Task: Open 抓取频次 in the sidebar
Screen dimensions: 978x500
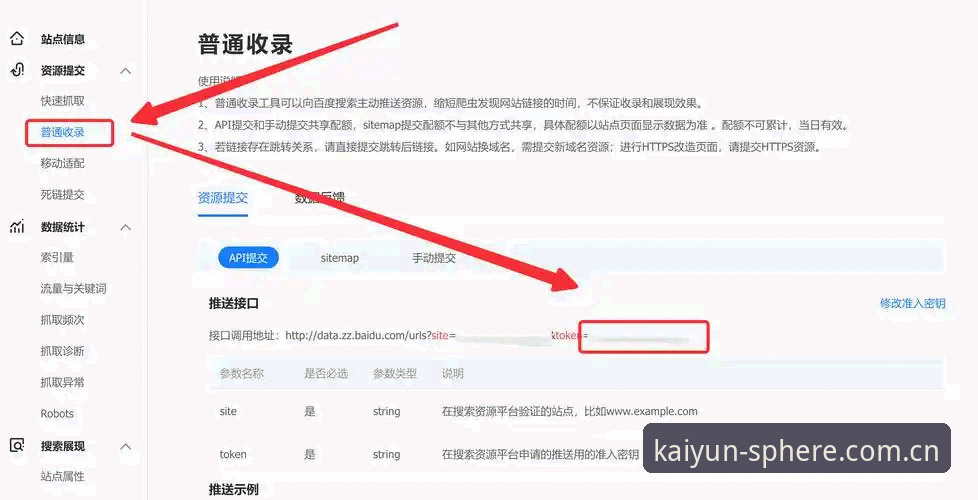Action: (x=62, y=320)
